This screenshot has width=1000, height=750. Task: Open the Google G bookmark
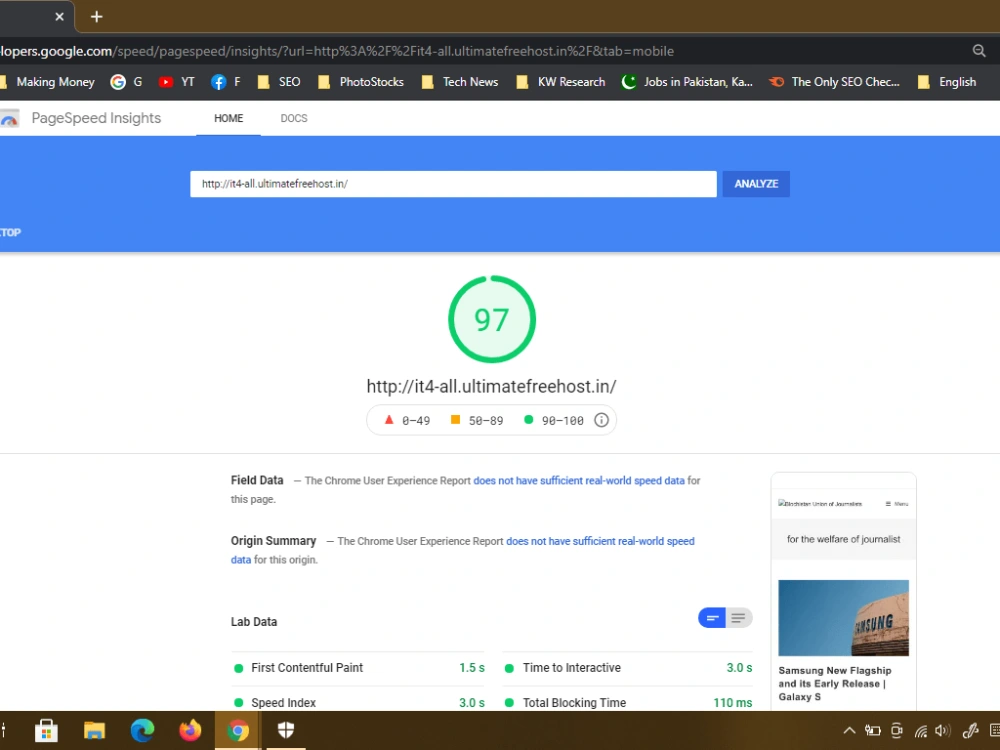pyautogui.click(x=126, y=82)
